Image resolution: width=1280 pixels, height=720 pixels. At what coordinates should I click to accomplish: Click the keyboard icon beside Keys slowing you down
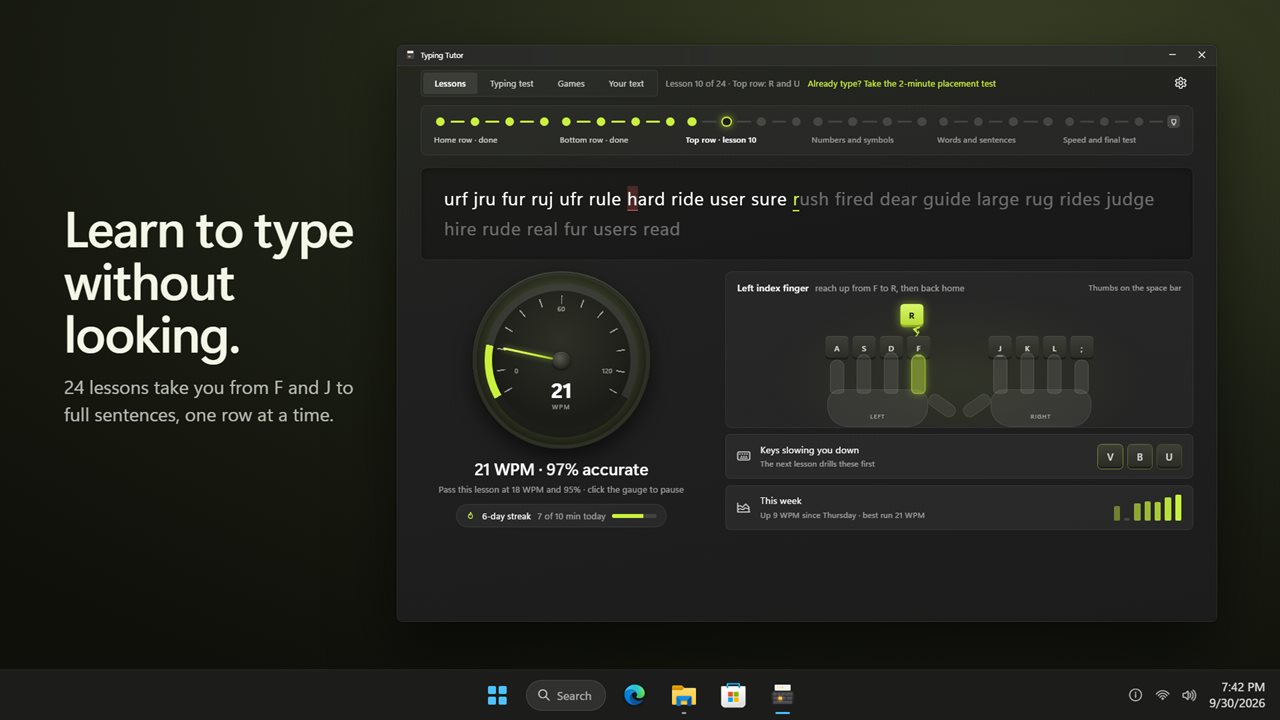tap(743, 456)
